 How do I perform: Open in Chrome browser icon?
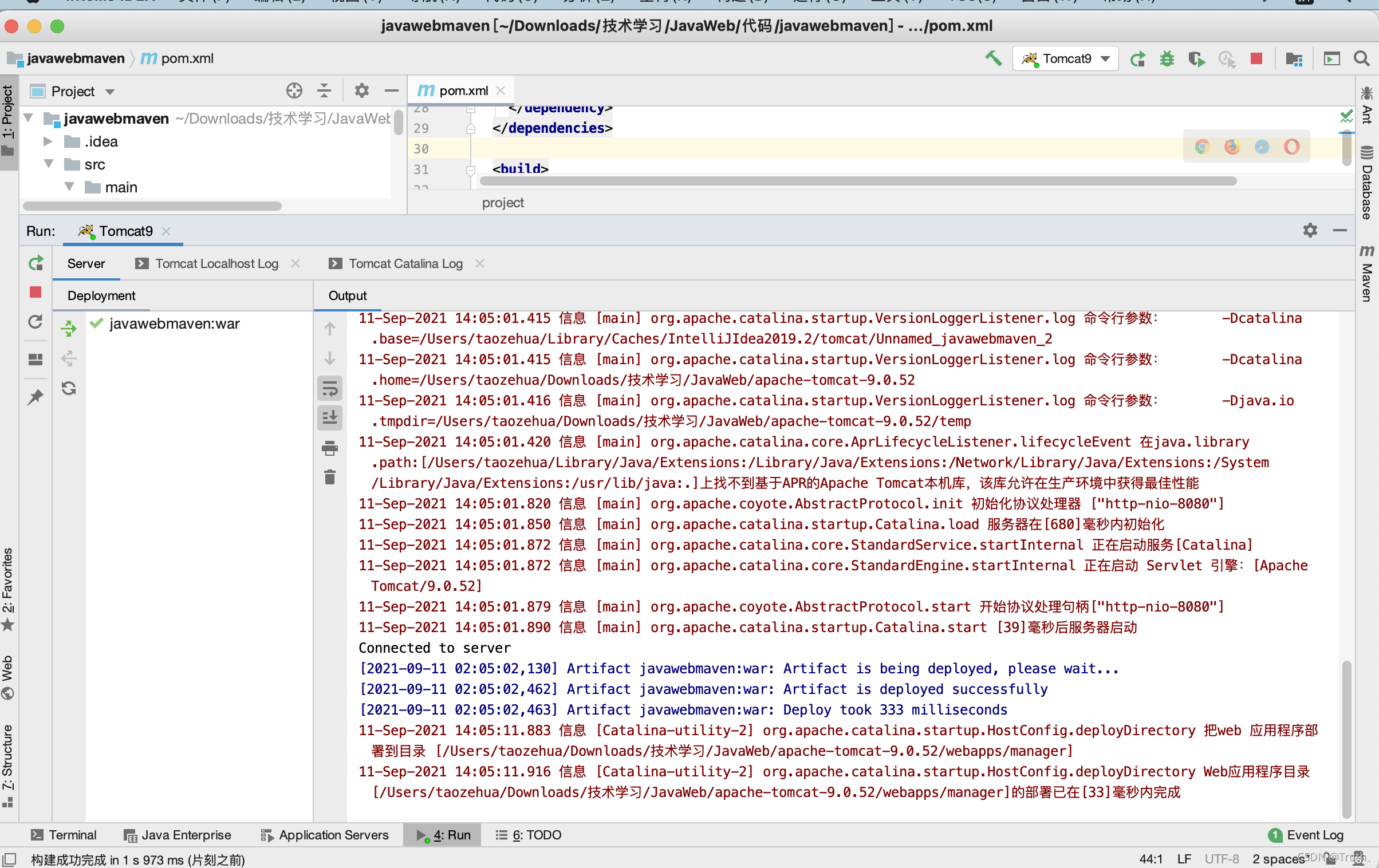1202,147
